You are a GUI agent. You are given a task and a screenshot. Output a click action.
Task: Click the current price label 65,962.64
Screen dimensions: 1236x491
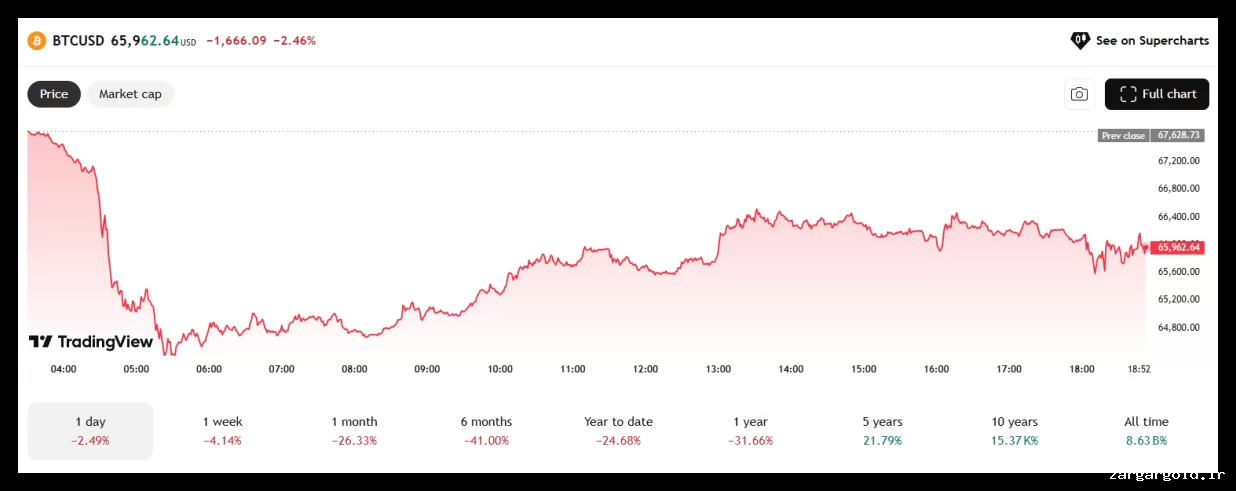pyautogui.click(x=1177, y=247)
